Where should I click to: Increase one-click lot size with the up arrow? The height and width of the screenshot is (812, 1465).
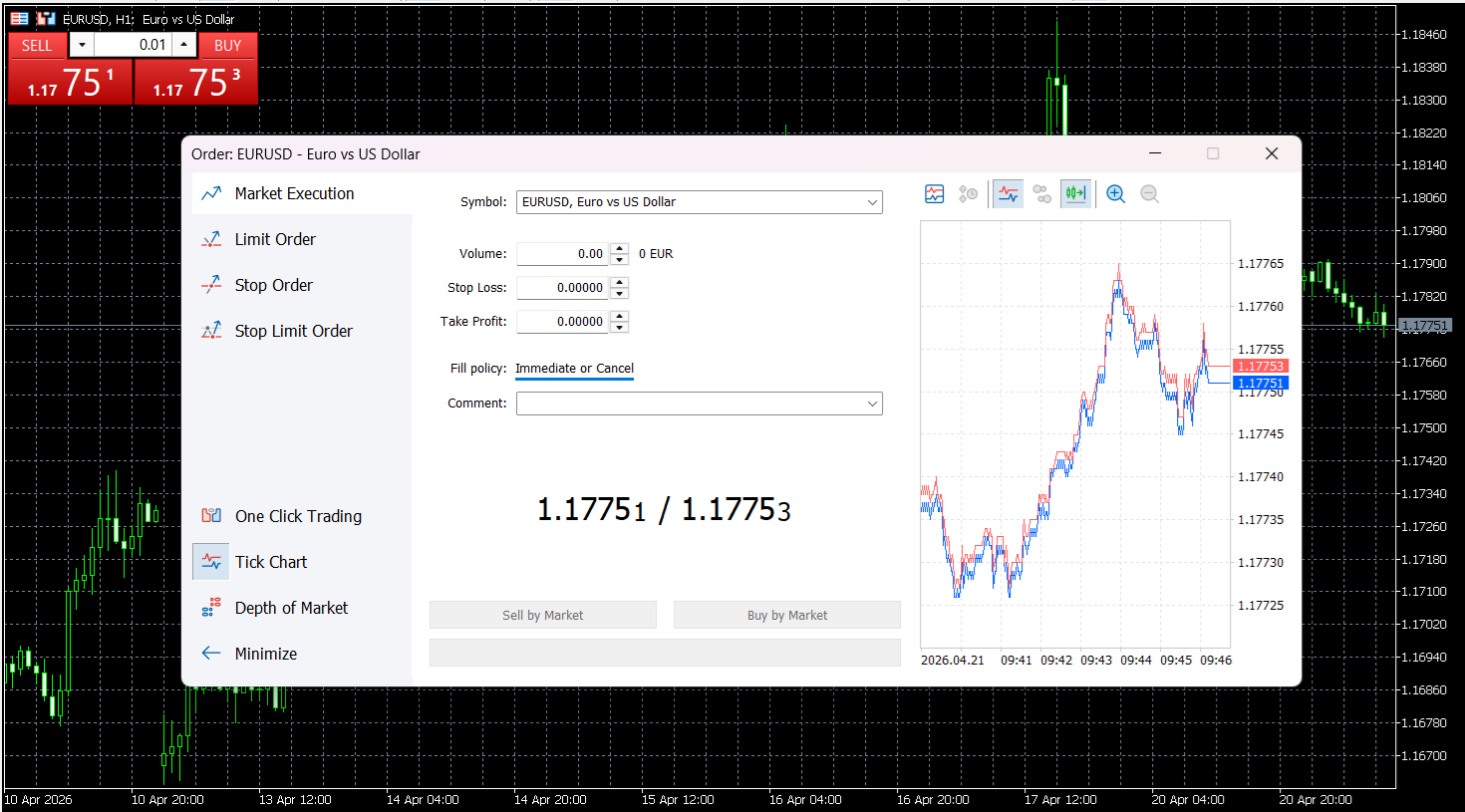point(184,45)
